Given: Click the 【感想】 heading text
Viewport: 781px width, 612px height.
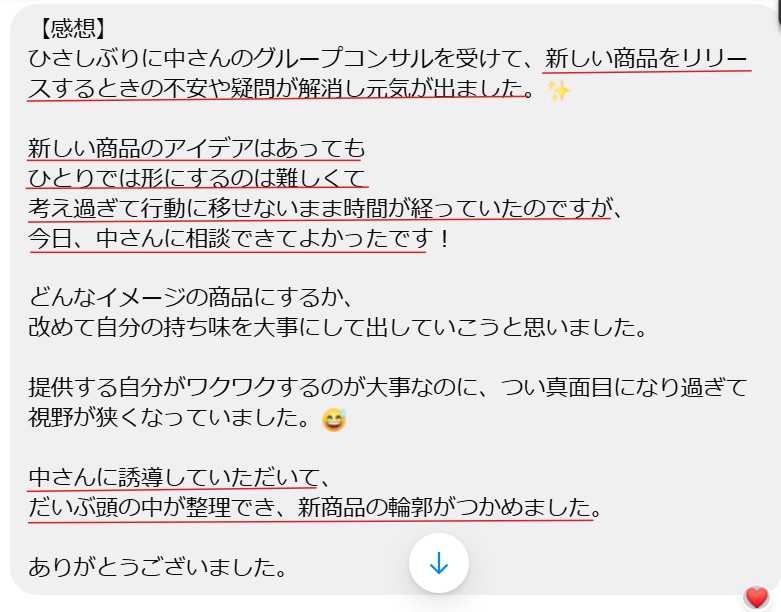Looking at the screenshot, I should click(x=72, y=28).
